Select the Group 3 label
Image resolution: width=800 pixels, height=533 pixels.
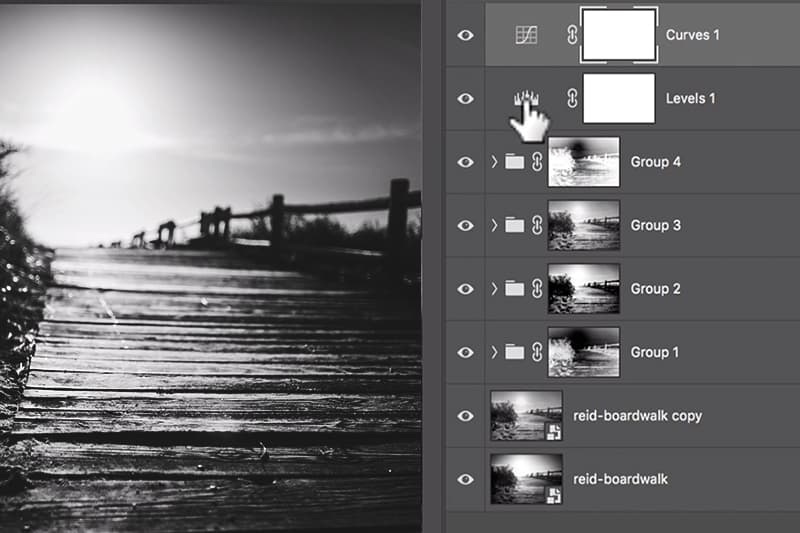pos(656,225)
